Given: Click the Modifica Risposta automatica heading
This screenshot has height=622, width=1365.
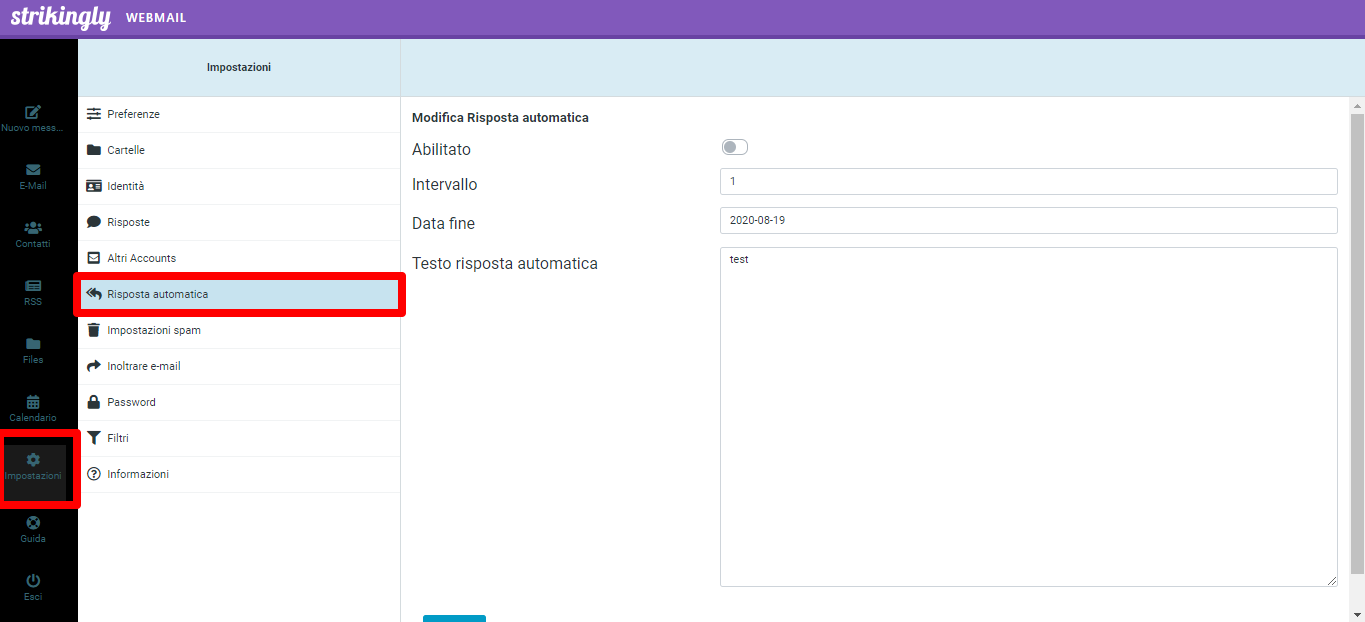Looking at the screenshot, I should [x=500, y=118].
